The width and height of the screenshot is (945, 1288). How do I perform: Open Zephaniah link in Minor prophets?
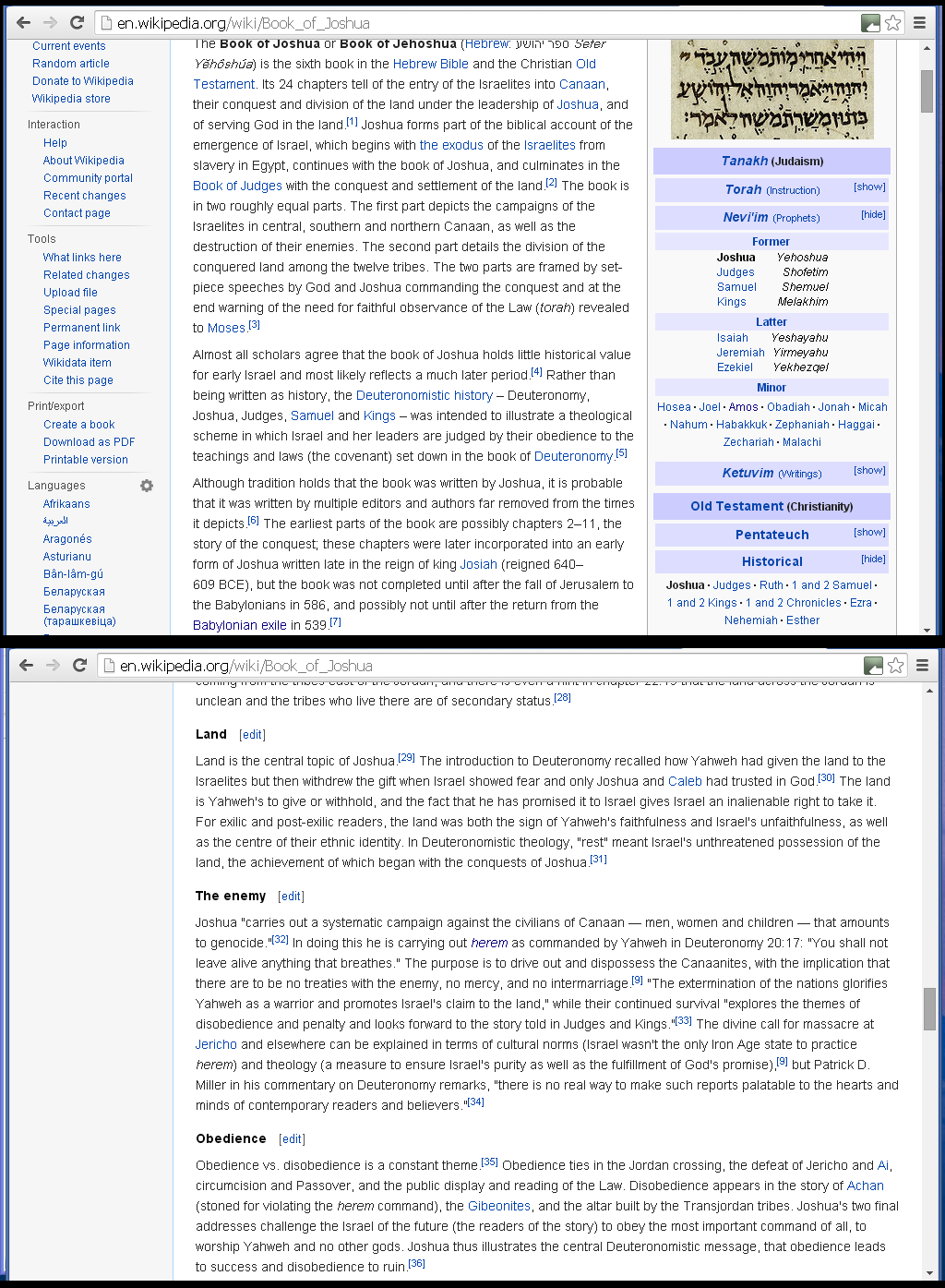coord(802,425)
